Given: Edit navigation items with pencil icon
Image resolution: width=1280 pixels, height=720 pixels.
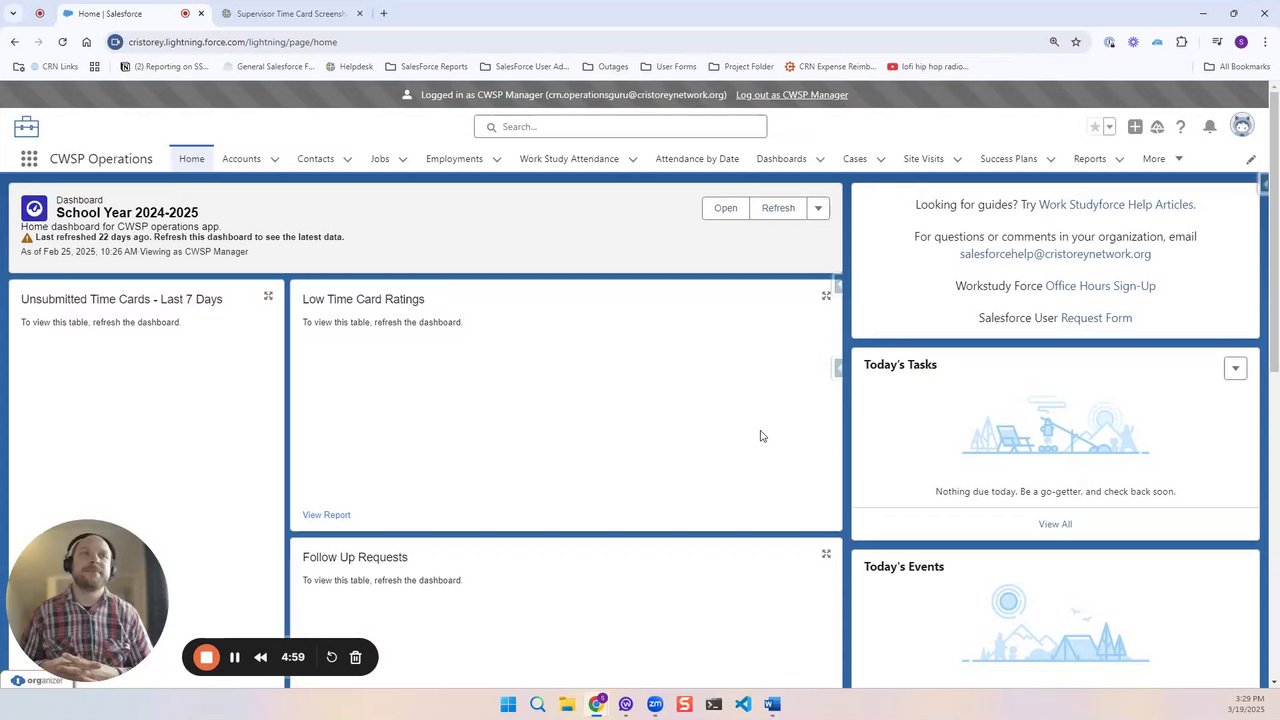Looking at the screenshot, I should point(1251,159).
